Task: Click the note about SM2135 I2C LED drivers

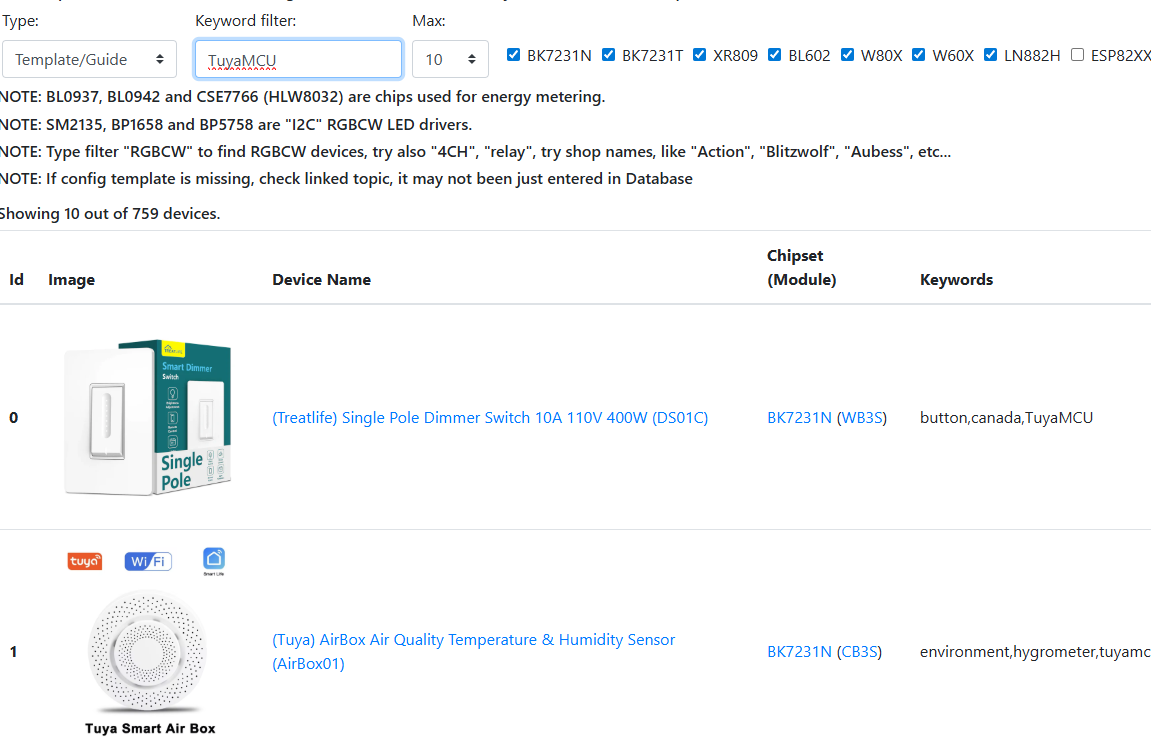Action: 236,125
